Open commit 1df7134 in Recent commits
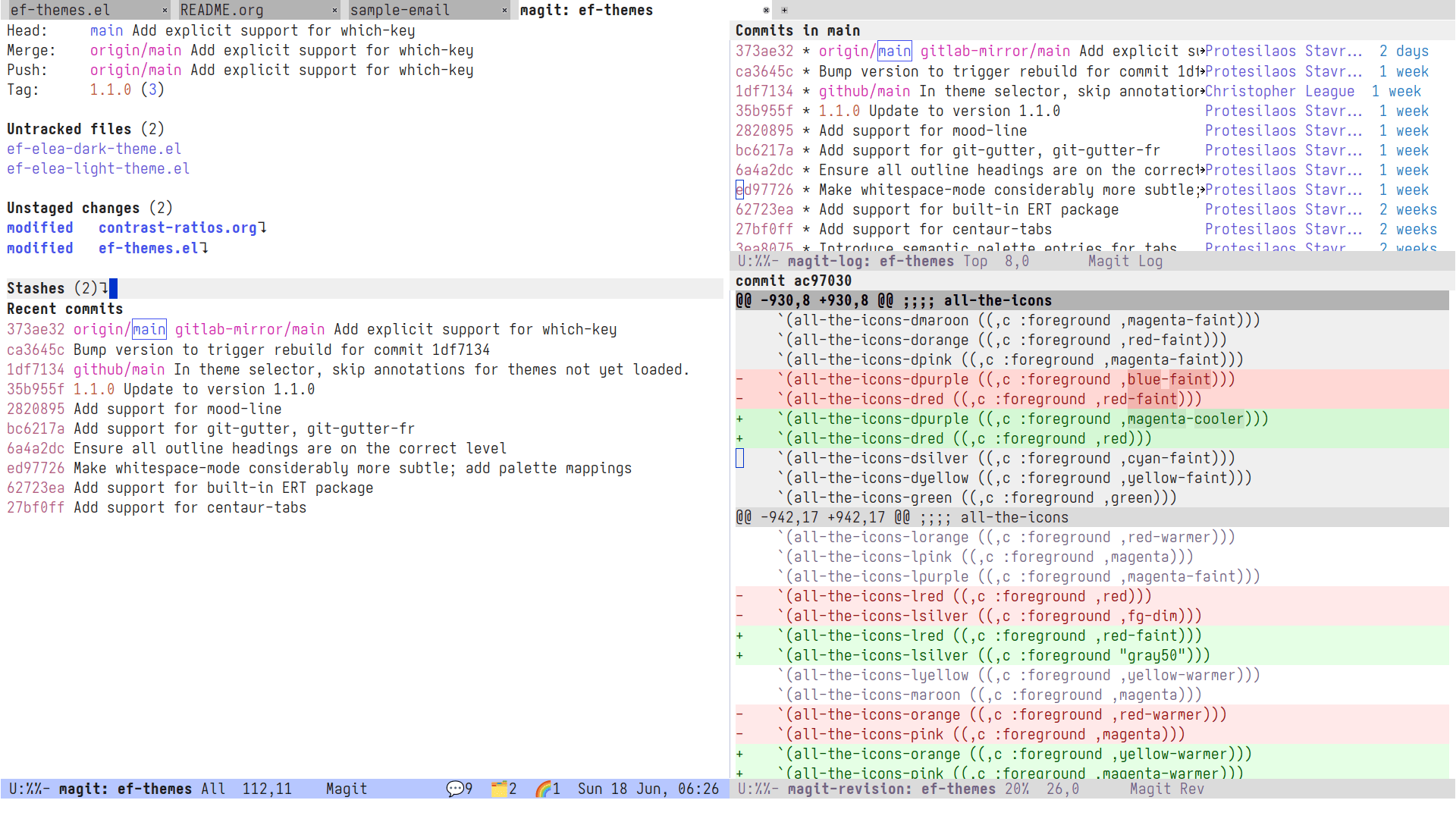The height and width of the screenshot is (819, 1456). click(36, 369)
